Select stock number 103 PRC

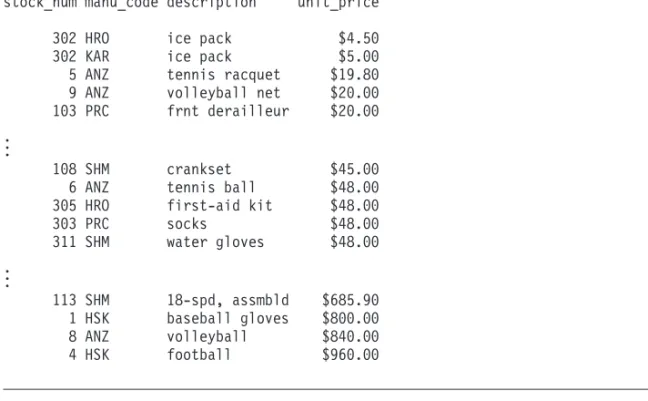[x=81, y=111]
